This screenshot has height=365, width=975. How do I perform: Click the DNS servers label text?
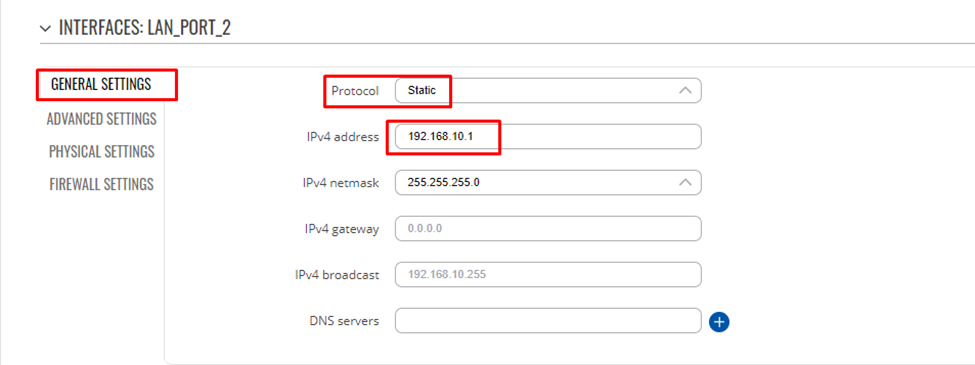[x=344, y=321]
